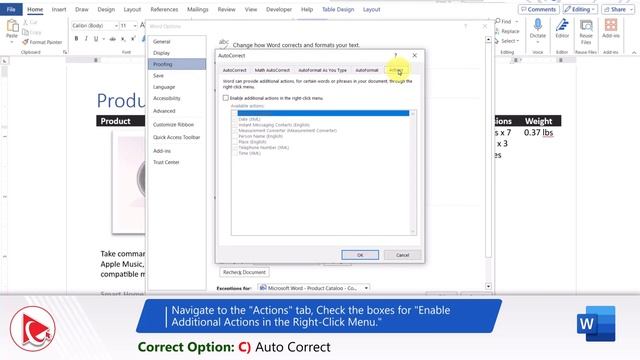Click Cancel in the AutoCorrect dialog
This screenshot has width=640, height=360.
pos(402,255)
